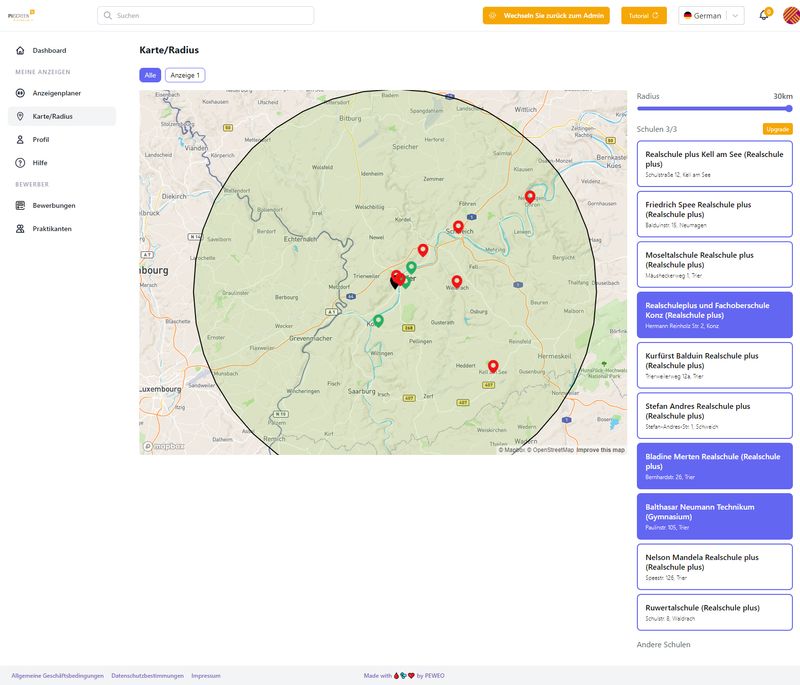
Task: Open the user avatar menu
Action: click(x=792, y=15)
